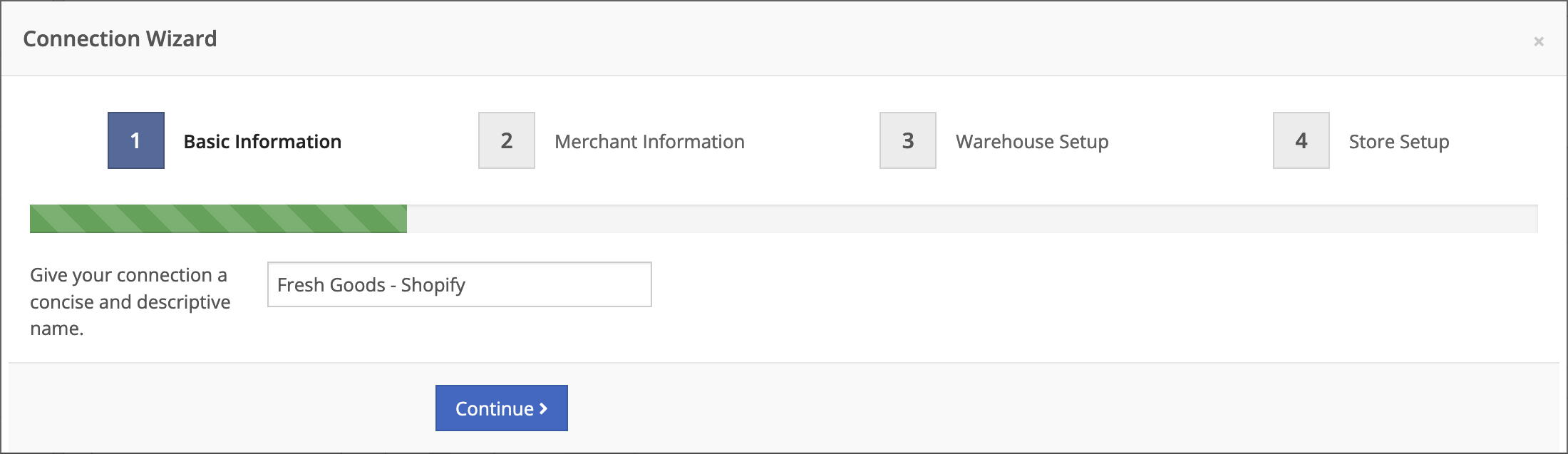
Task: Focus the connection name input field
Action: click(x=556, y=284)
